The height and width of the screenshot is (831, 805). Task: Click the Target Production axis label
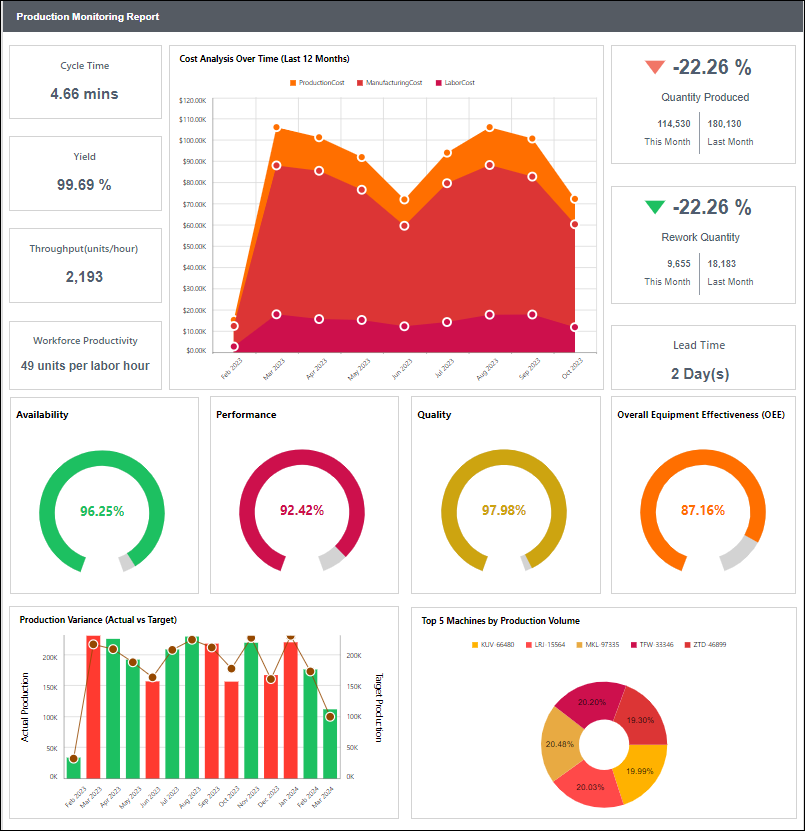378,708
